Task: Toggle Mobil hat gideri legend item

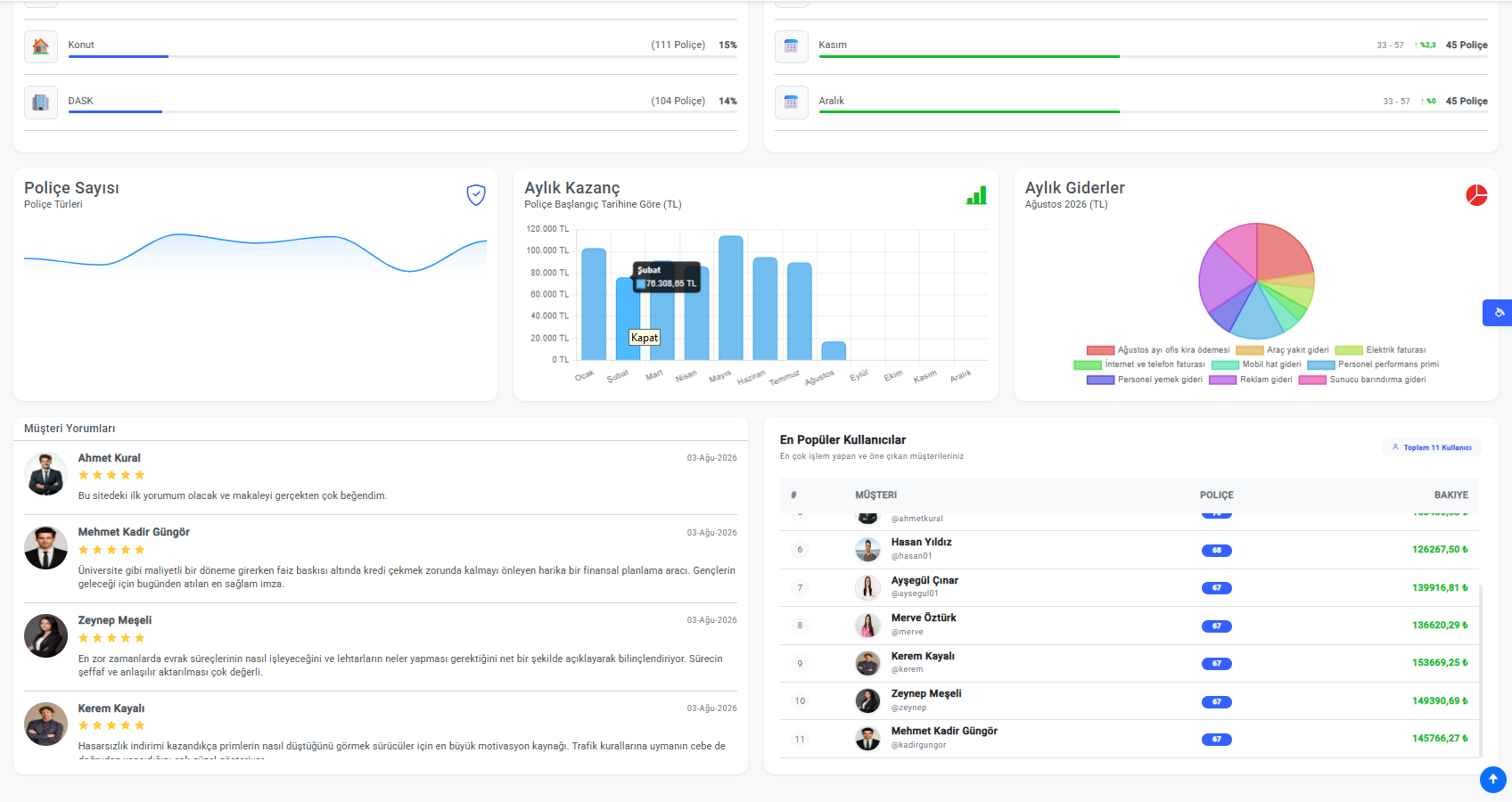Action: pyautogui.click(x=1256, y=364)
